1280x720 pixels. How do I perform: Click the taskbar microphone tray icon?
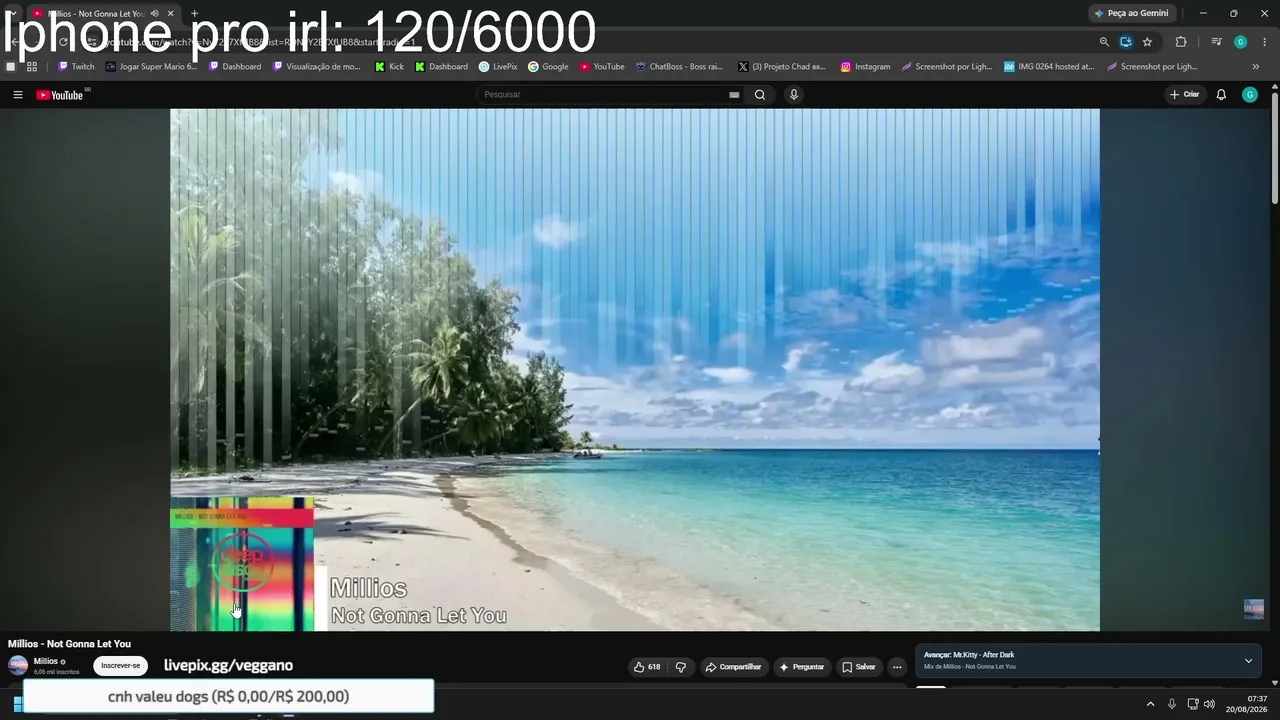[1171, 704]
